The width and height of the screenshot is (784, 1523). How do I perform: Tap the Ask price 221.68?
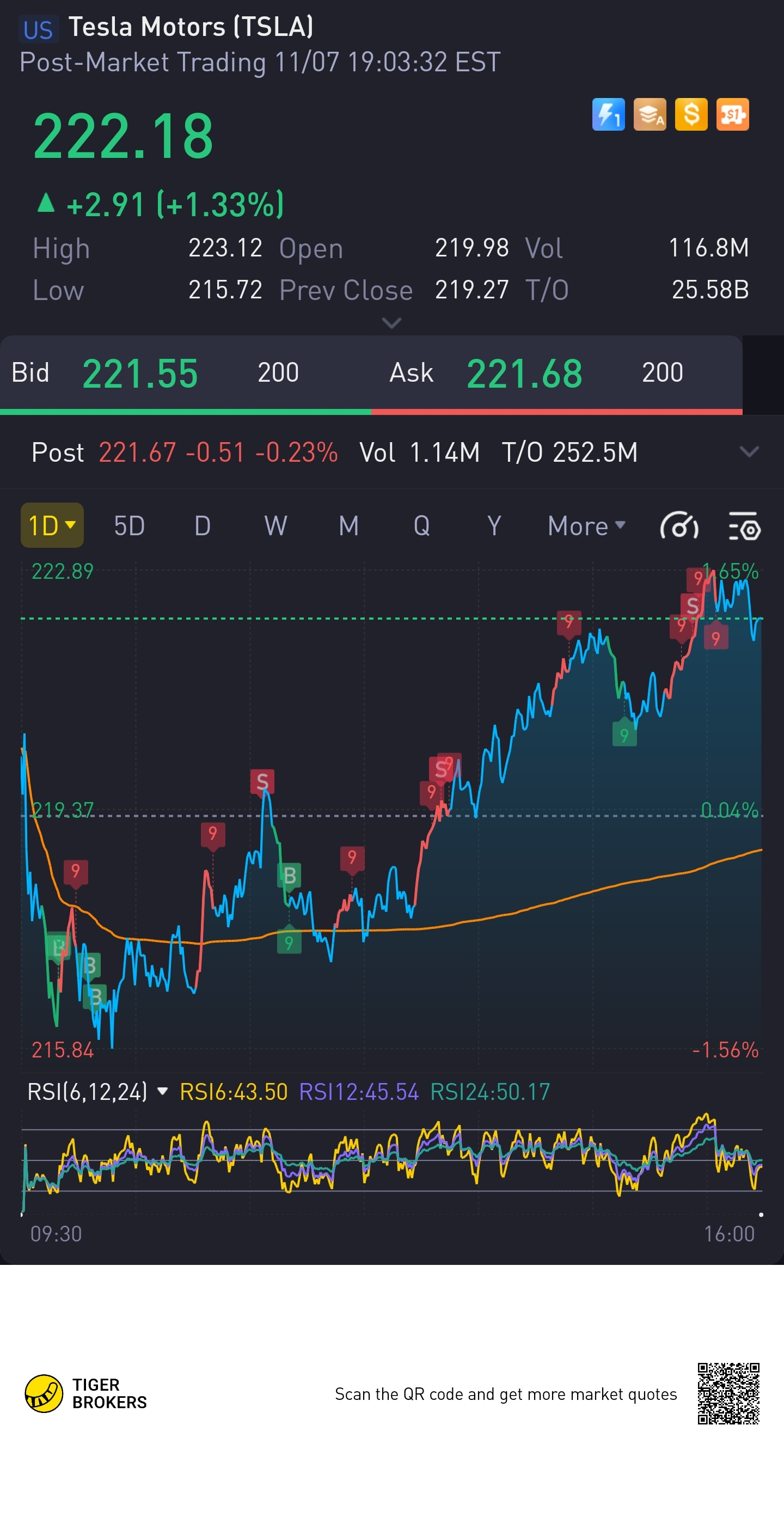point(524,374)
